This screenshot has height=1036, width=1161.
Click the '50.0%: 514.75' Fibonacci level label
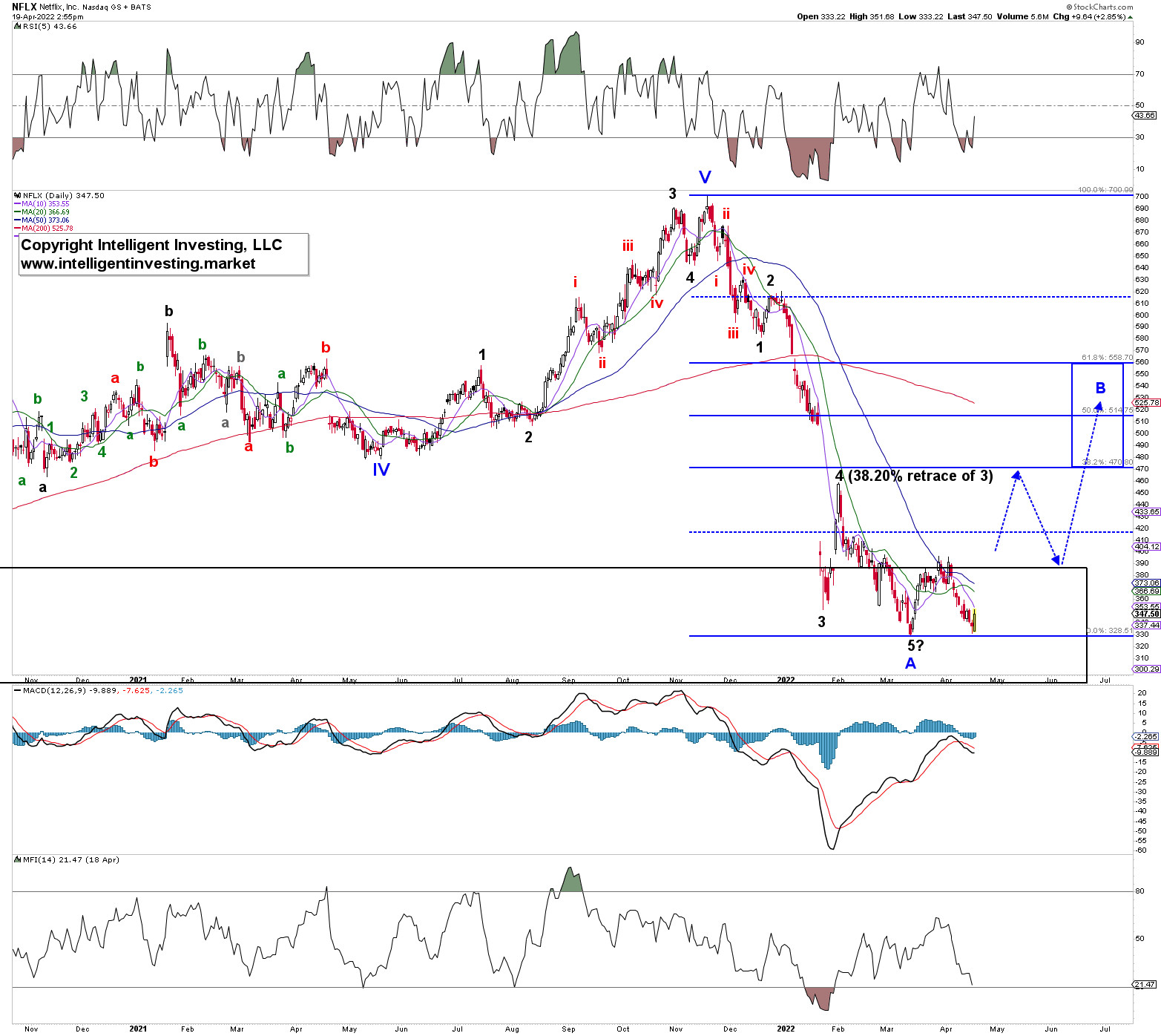(1108, 410)
